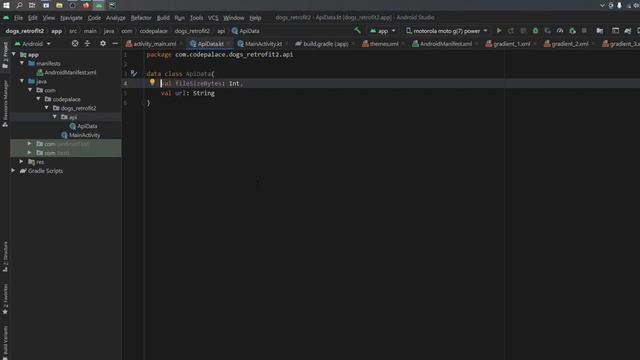Toggle the Resource Manager side tab
The image size is (640, 360).
click(5, 103)
